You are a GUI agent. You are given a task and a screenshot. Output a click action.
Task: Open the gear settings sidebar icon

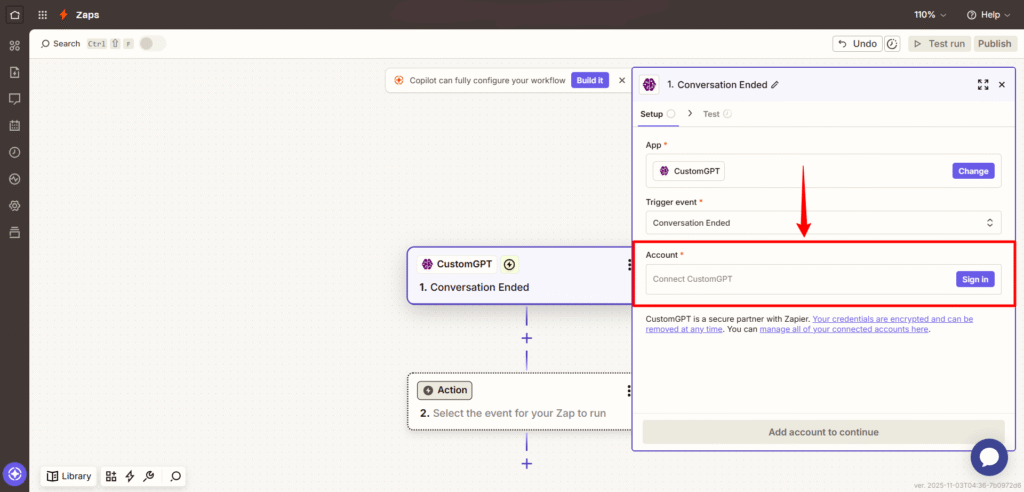[14, 206]
